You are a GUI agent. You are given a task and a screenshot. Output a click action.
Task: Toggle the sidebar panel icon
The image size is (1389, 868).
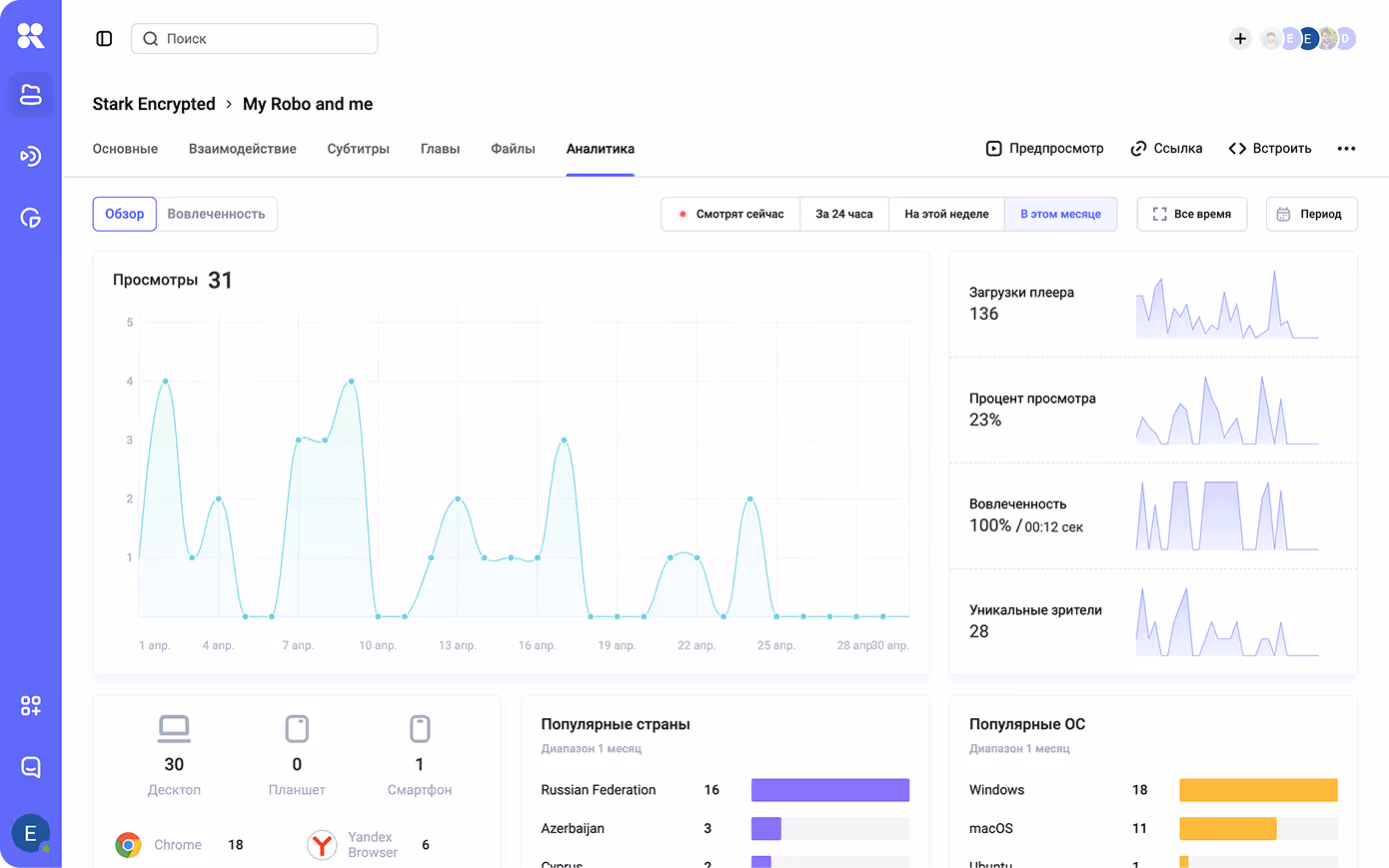pyautogui.click(x=104, y=39)
